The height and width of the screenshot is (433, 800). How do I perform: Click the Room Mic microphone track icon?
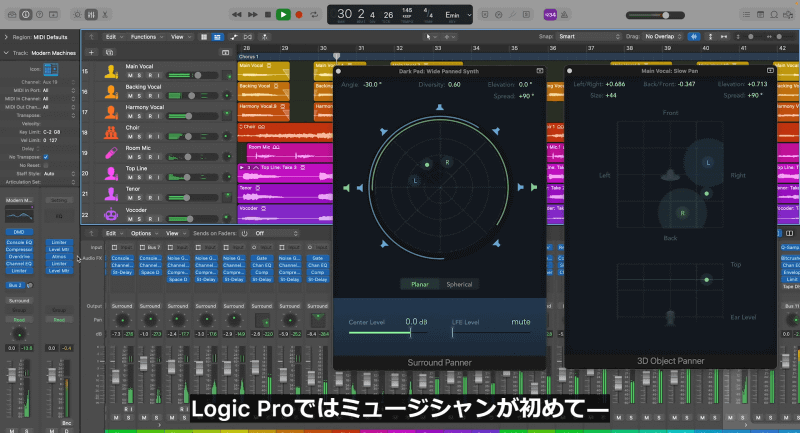tap(111, 153)
